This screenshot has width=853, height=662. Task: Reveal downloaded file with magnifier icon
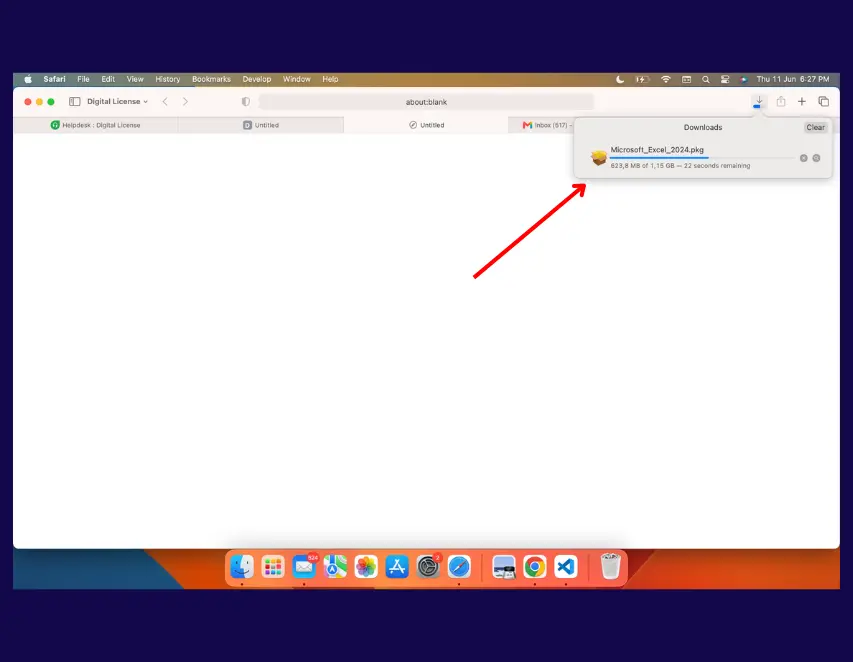(x=817, y=158)
